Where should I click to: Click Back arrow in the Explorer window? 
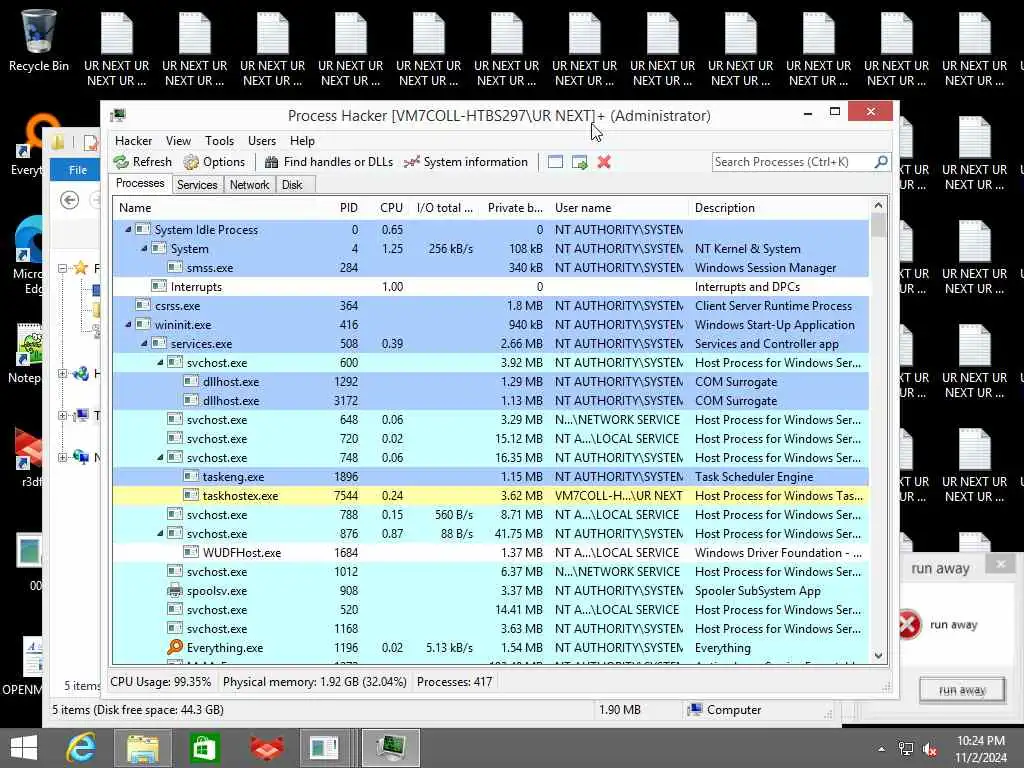click(69, 200)
